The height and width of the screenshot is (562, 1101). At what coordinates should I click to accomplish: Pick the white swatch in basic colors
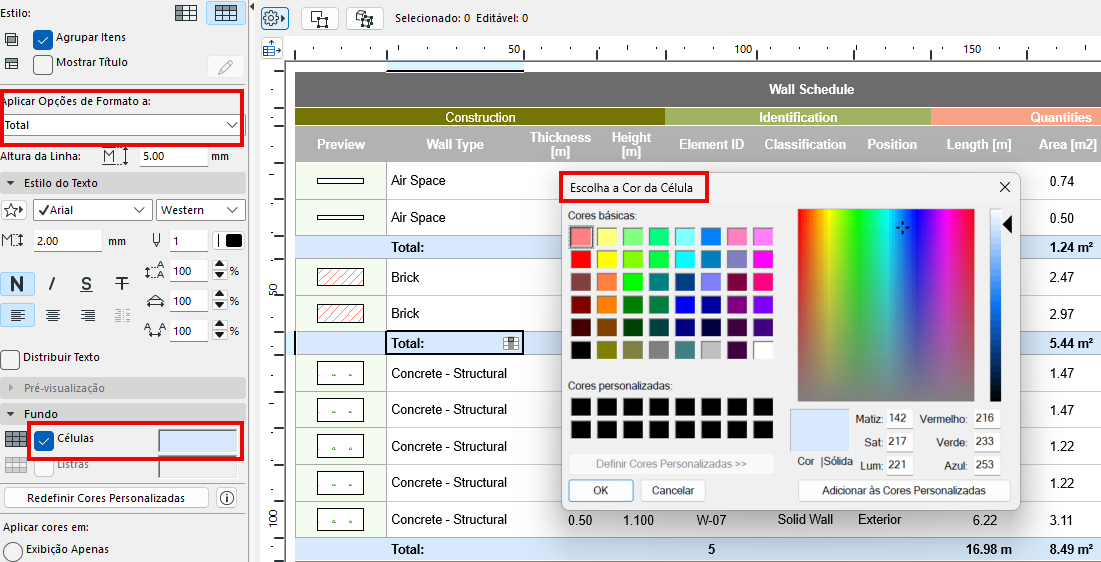763,351
